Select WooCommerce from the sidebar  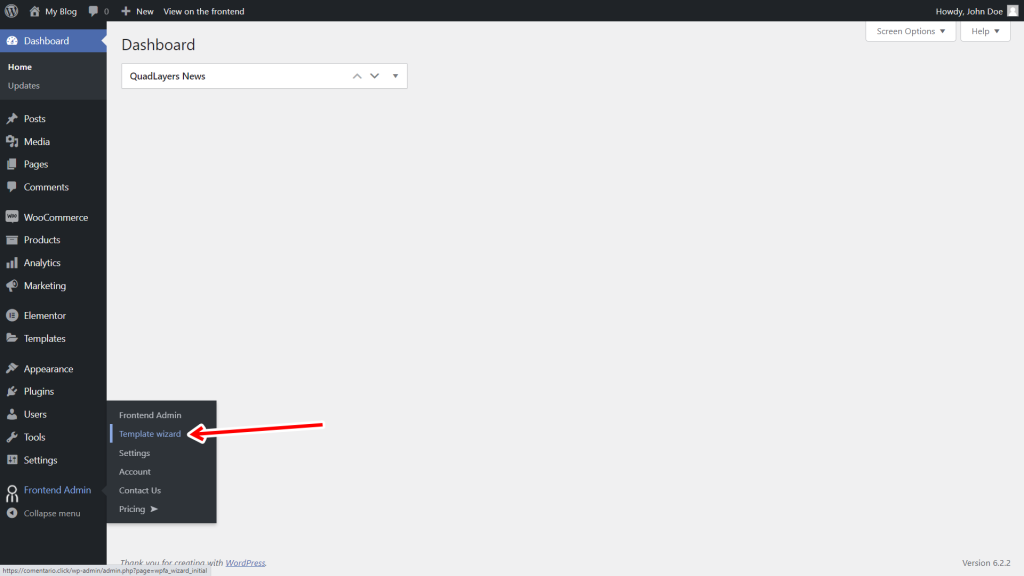click(58, 217)
